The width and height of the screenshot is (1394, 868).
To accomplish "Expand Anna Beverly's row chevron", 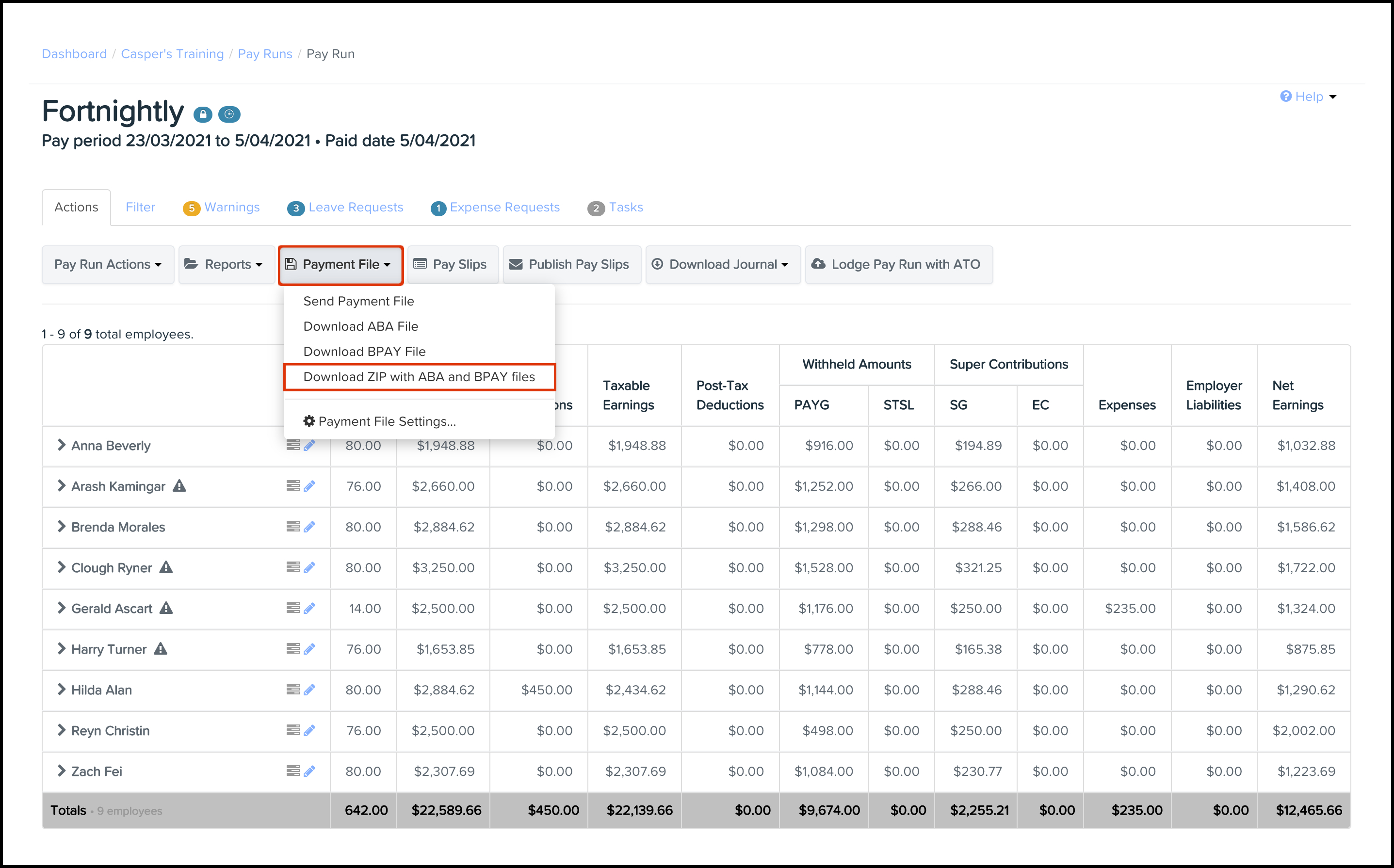I will (62, 446).
